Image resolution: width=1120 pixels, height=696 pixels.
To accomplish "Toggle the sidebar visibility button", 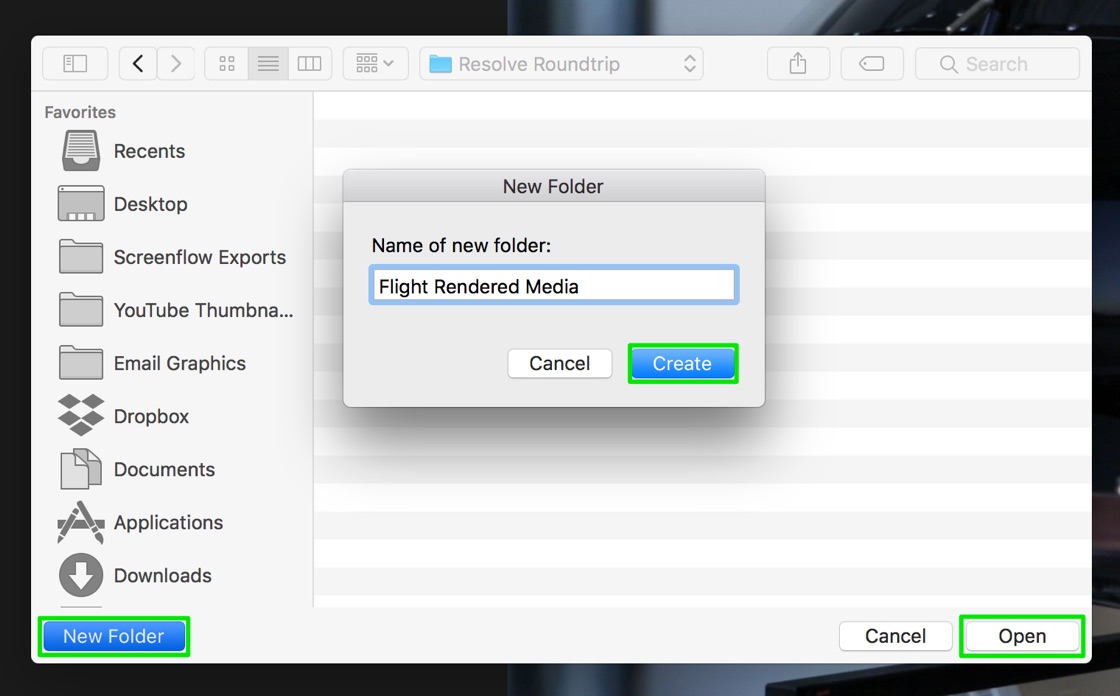I will coord(75,64).
